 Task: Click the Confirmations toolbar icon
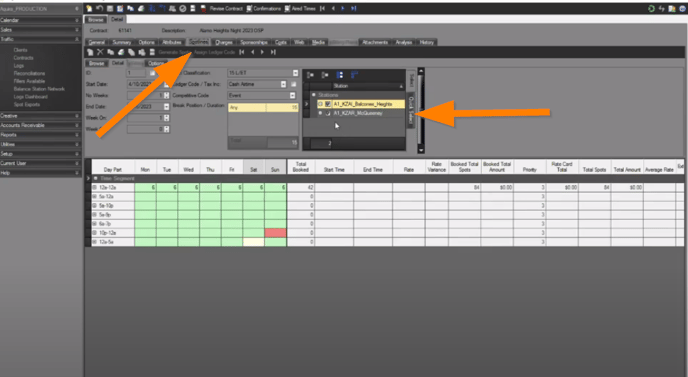[264, 8]
